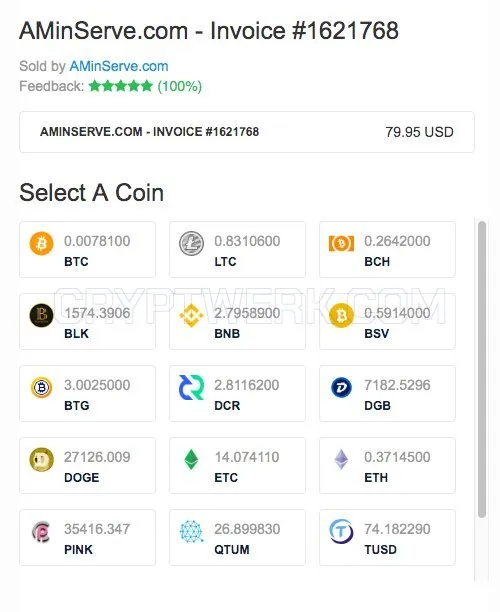This screenshot has height=612, width=500.
Task: Open the AMinServe.com seller link
Action: [119, 66]
